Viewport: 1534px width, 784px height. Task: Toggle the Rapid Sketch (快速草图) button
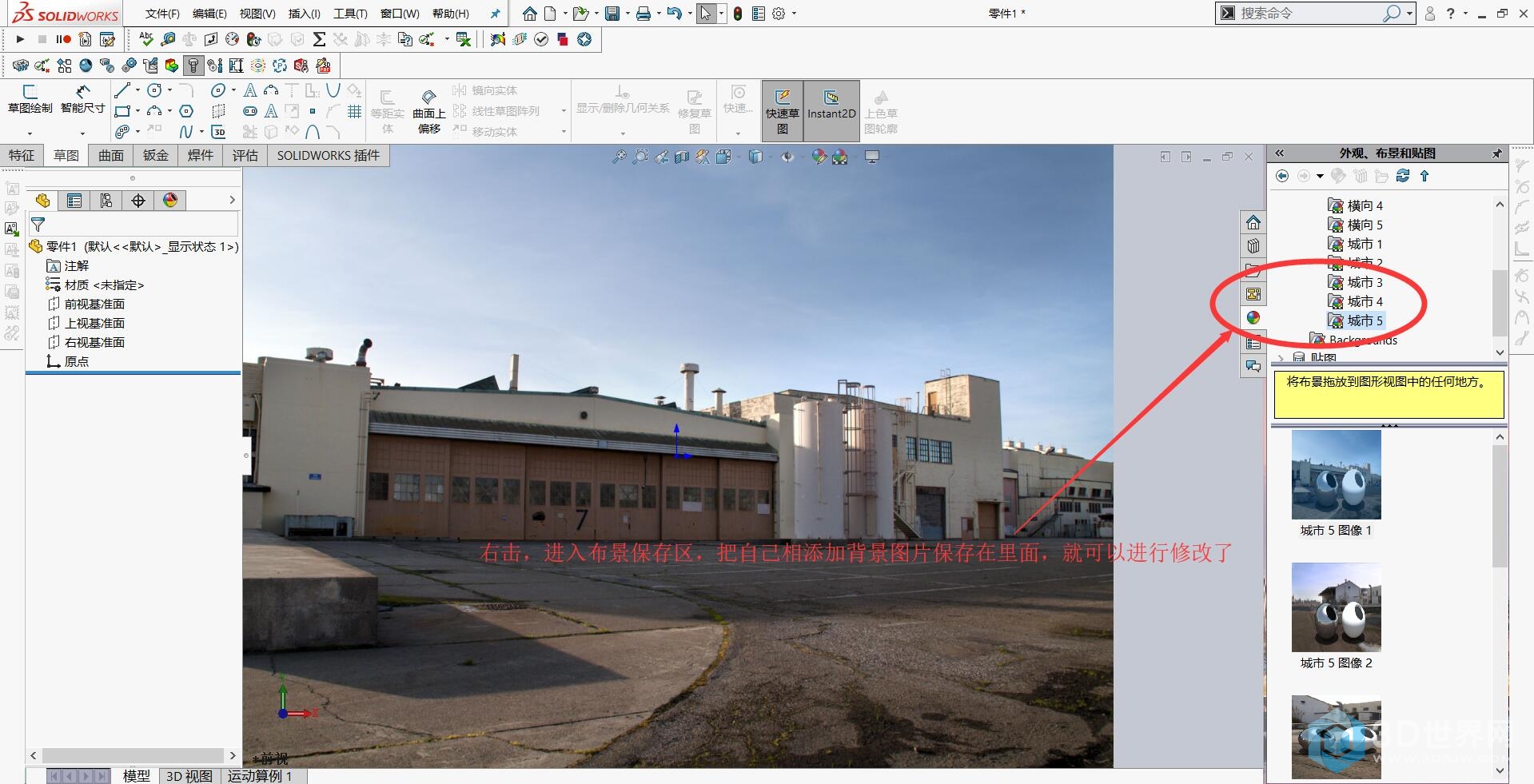tap(782, 110)
